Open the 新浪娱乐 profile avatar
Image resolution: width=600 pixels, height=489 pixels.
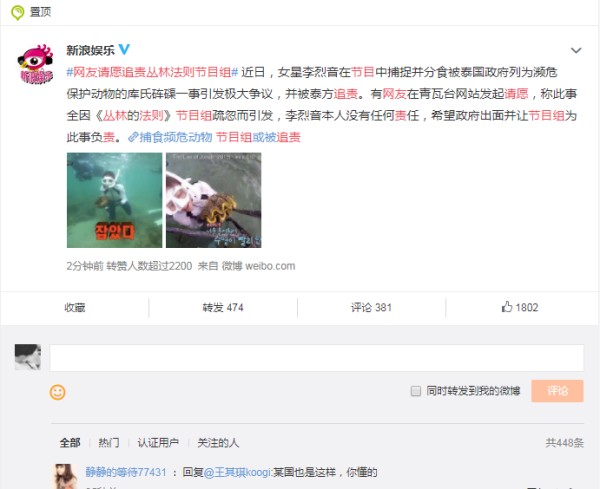(x=35, y=64)
